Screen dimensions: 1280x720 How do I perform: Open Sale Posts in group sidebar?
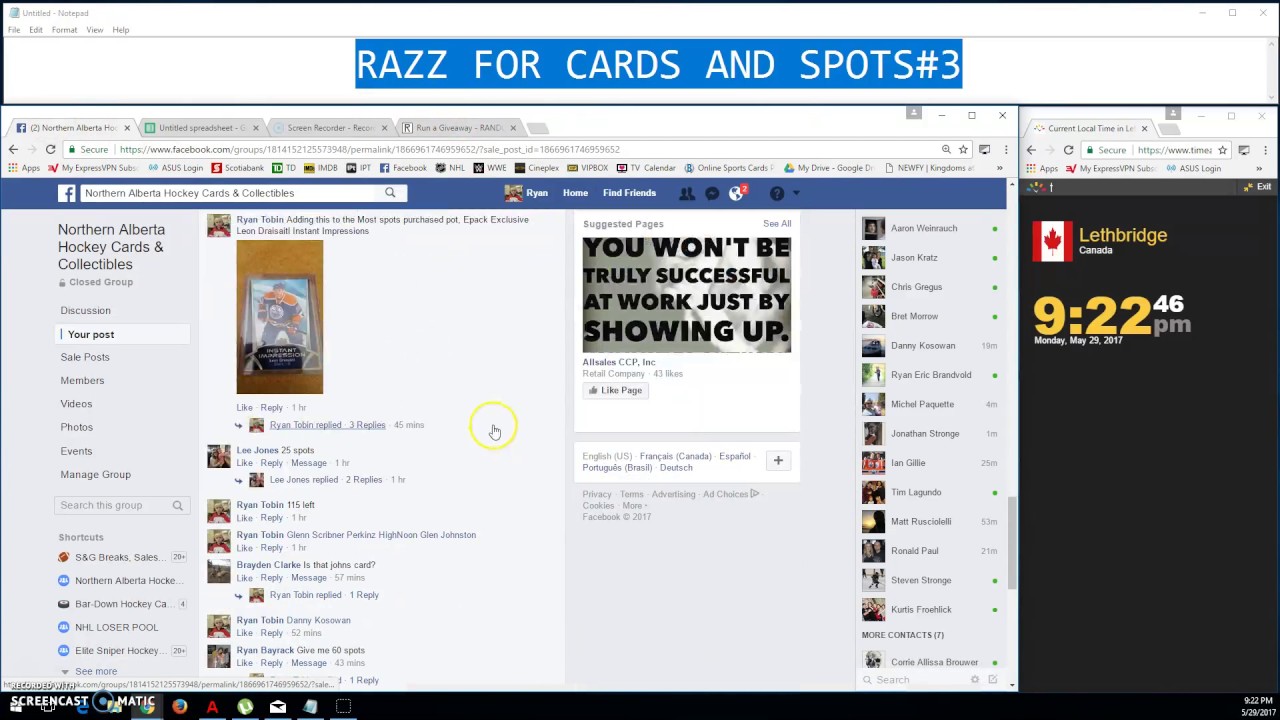(x=85, y=357)
